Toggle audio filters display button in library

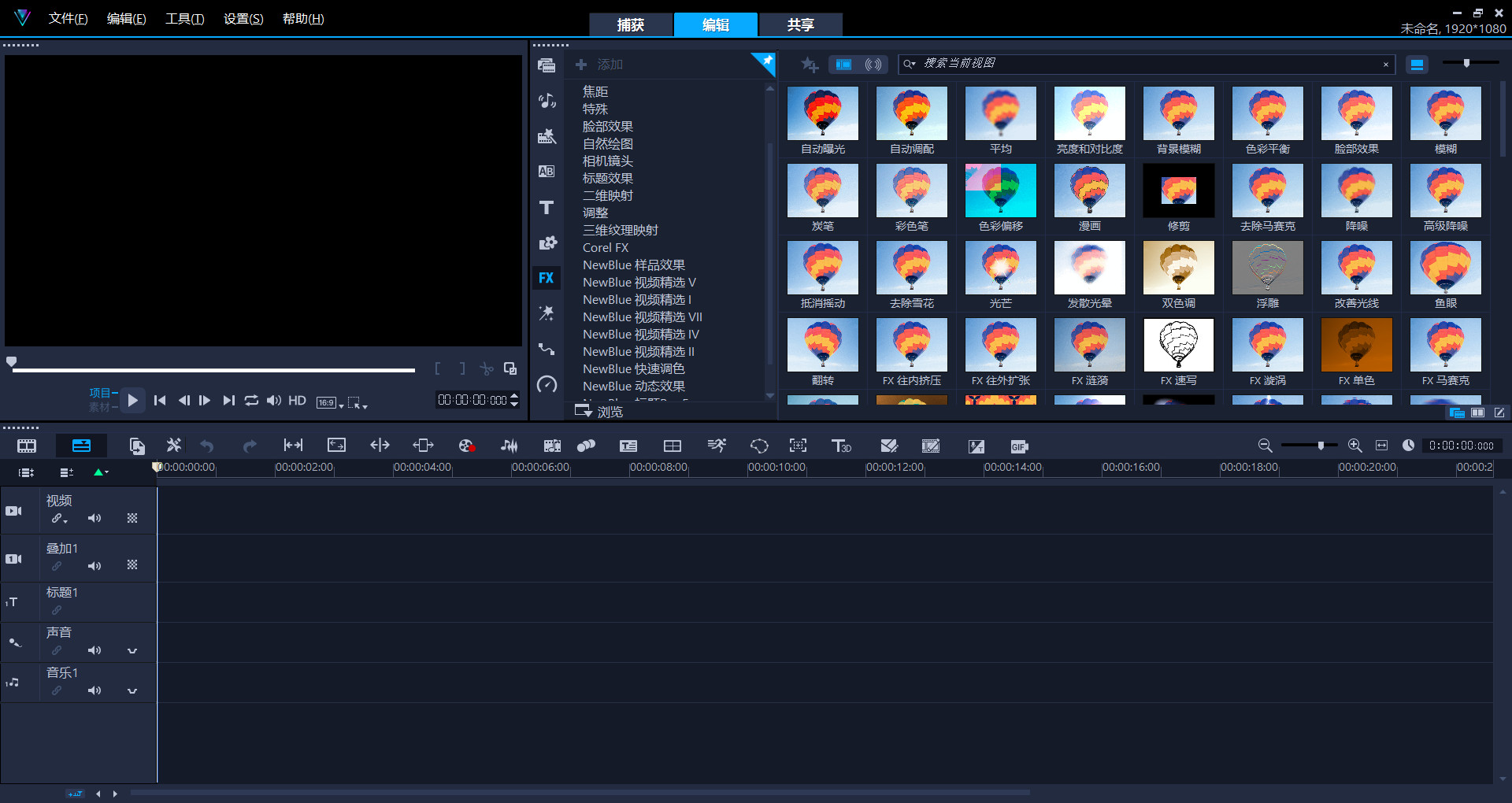tap(873, 65)
